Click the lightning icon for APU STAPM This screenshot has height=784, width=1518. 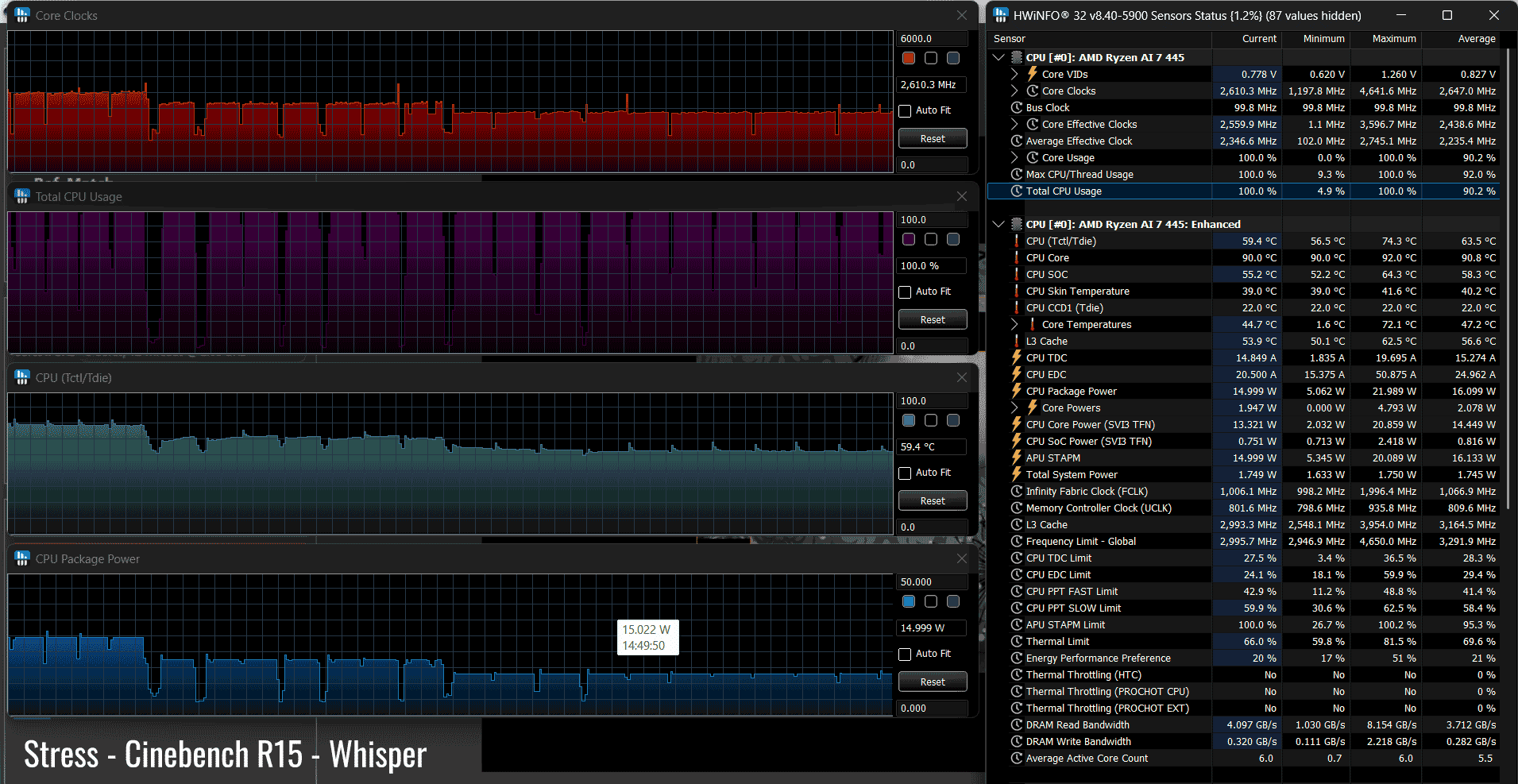tap(1017, 458)
